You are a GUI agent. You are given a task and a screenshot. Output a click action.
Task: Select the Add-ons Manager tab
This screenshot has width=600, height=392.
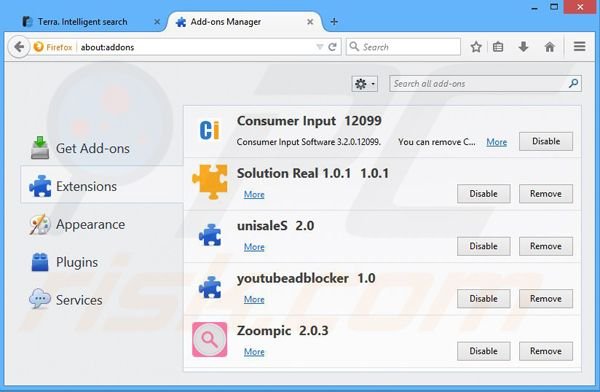click(245, 22)
